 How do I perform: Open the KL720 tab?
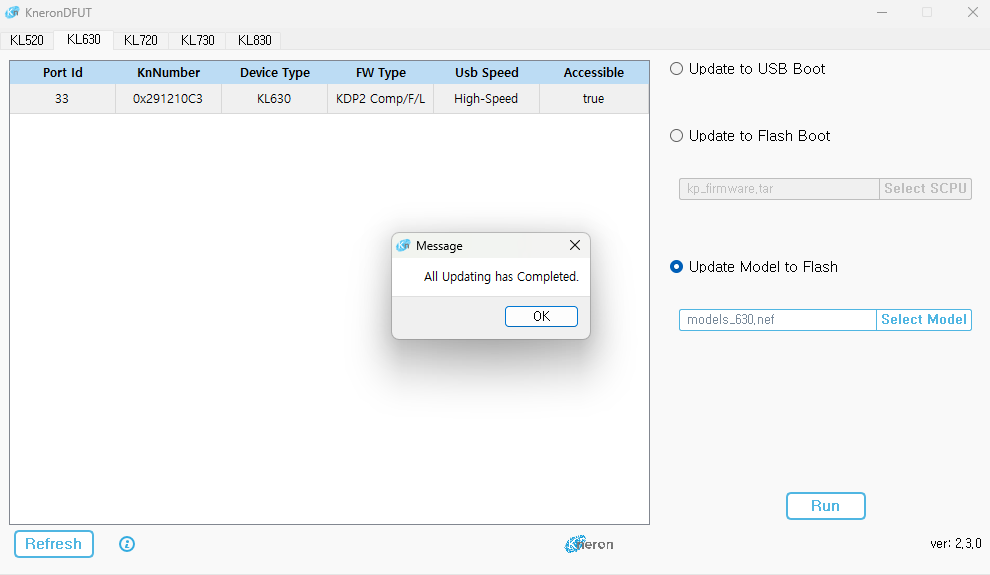141,40
